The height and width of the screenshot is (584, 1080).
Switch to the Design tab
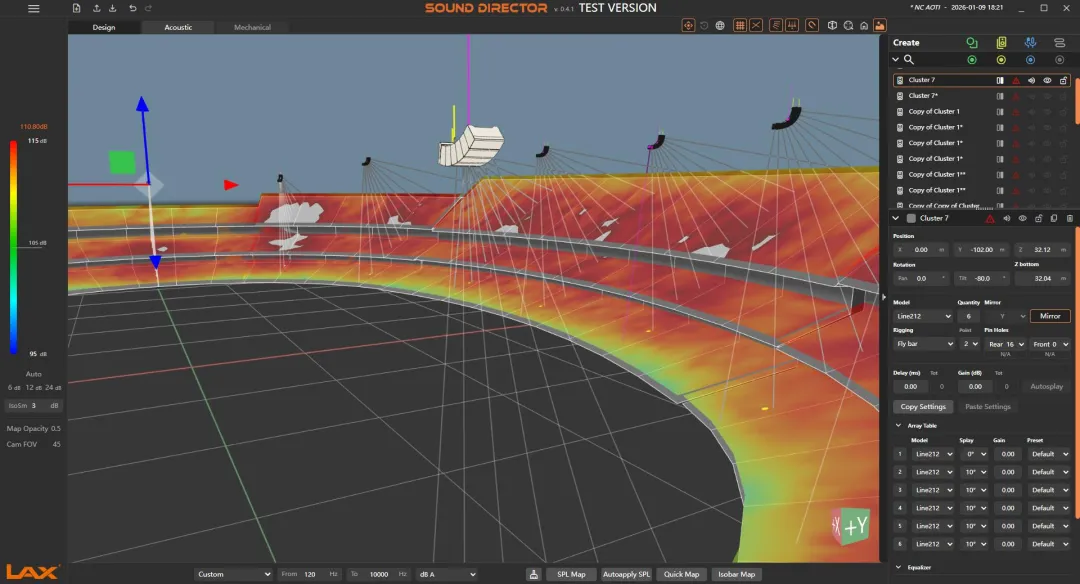104,28
